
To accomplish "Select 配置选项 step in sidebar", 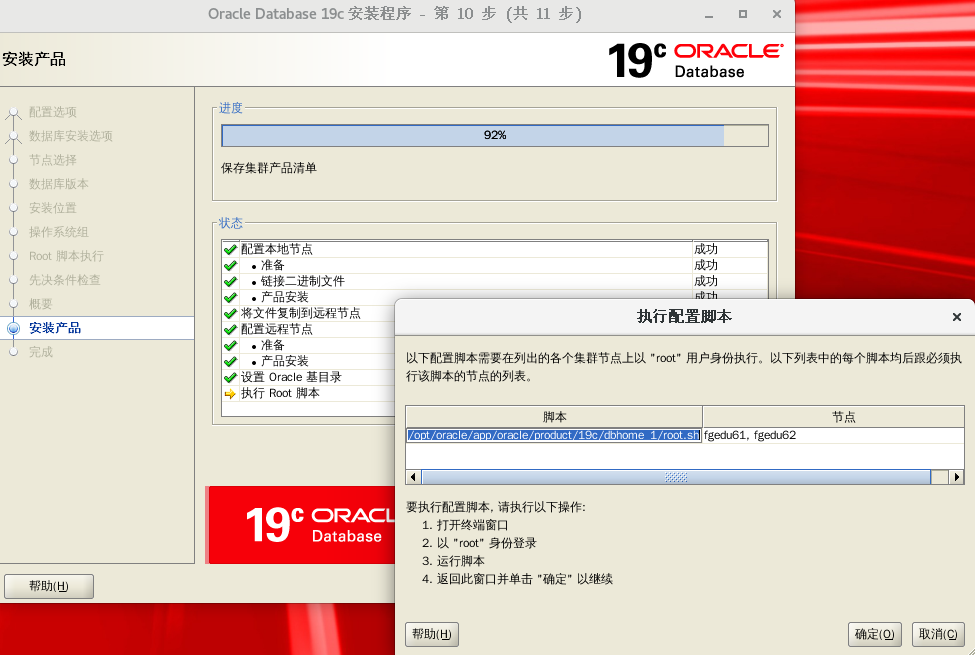I will tap(53, 112).
